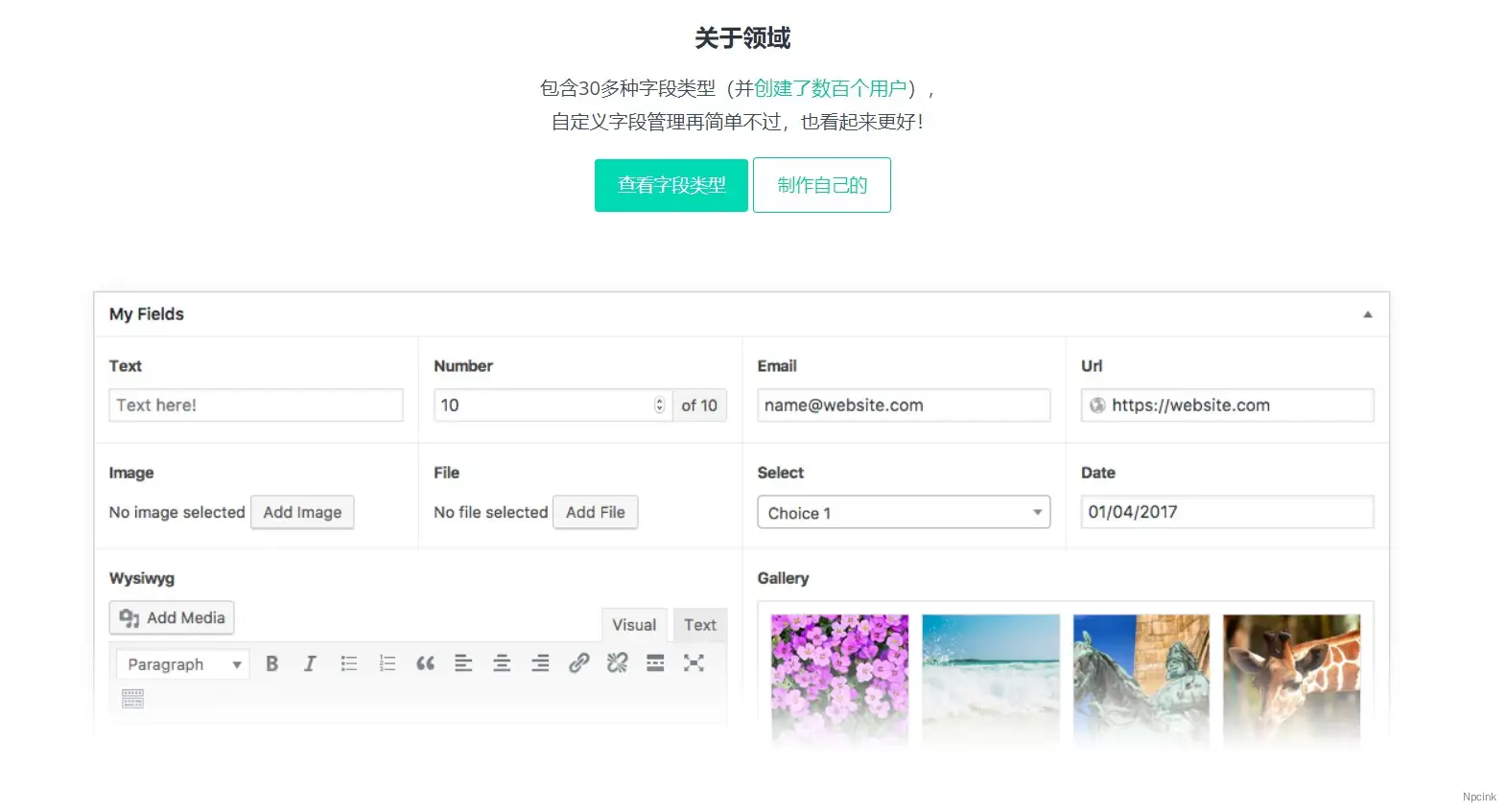Click the "No image selected" text
The width and height of the screenshot is (1506, 812).
tap(177, 512)
